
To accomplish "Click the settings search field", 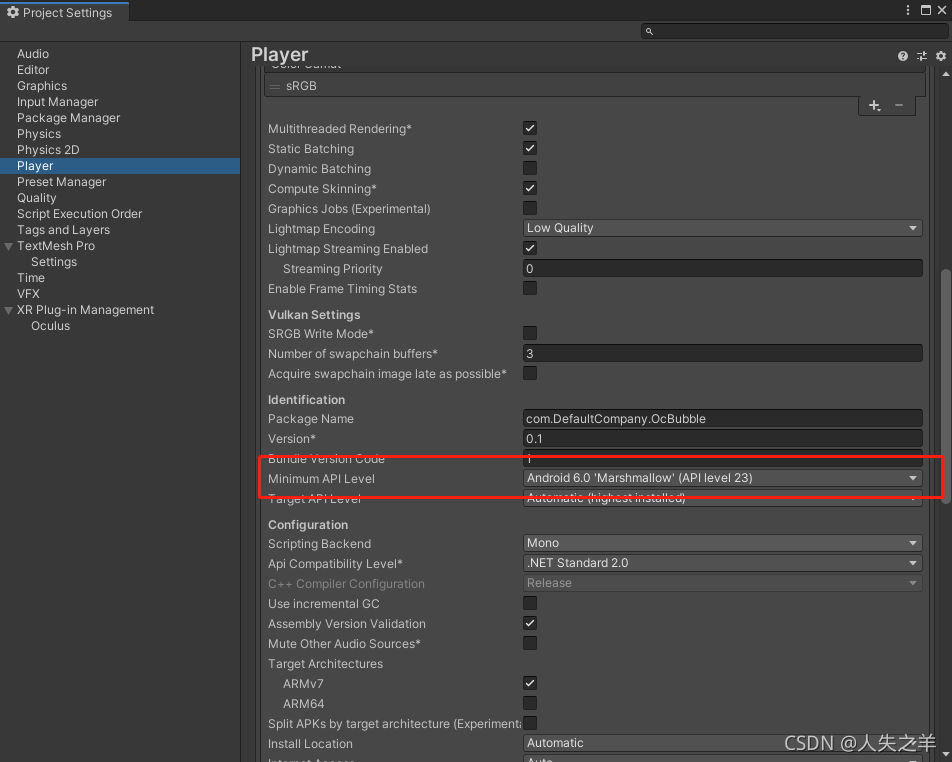I will [x=794, y=31].
